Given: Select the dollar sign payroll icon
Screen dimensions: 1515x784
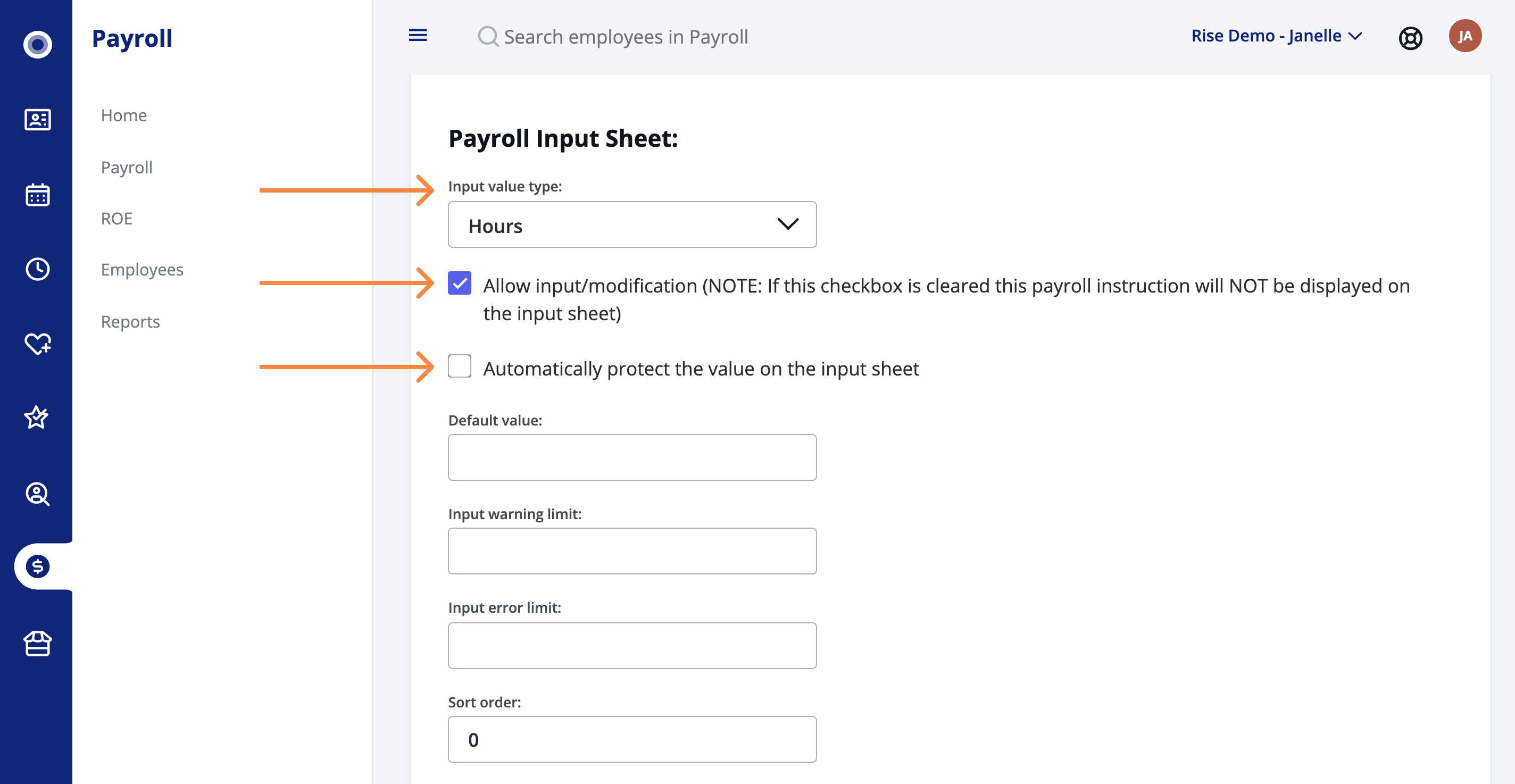Looking at the screenshot, I should 38,566.
